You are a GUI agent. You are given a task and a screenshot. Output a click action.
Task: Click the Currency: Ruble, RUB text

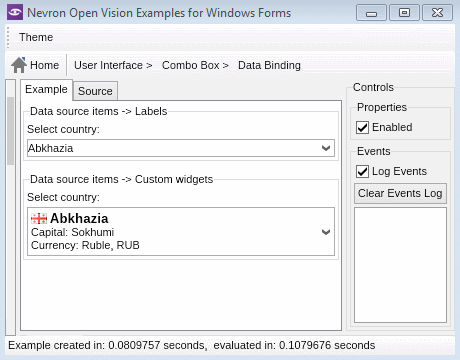(x=85, y=245)
